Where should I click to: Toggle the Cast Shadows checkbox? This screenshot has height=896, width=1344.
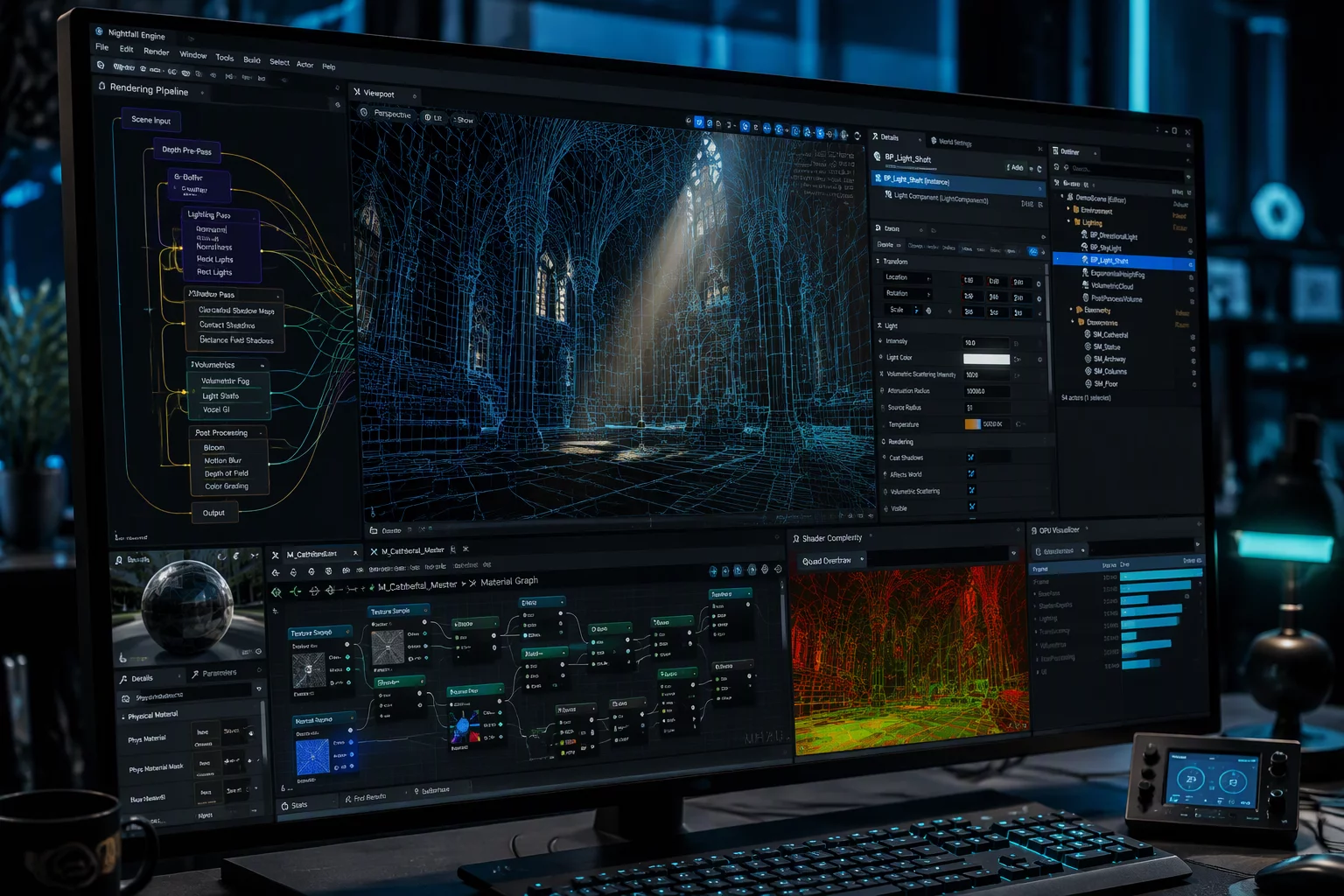pyautogui.click(x=970, y=458)
